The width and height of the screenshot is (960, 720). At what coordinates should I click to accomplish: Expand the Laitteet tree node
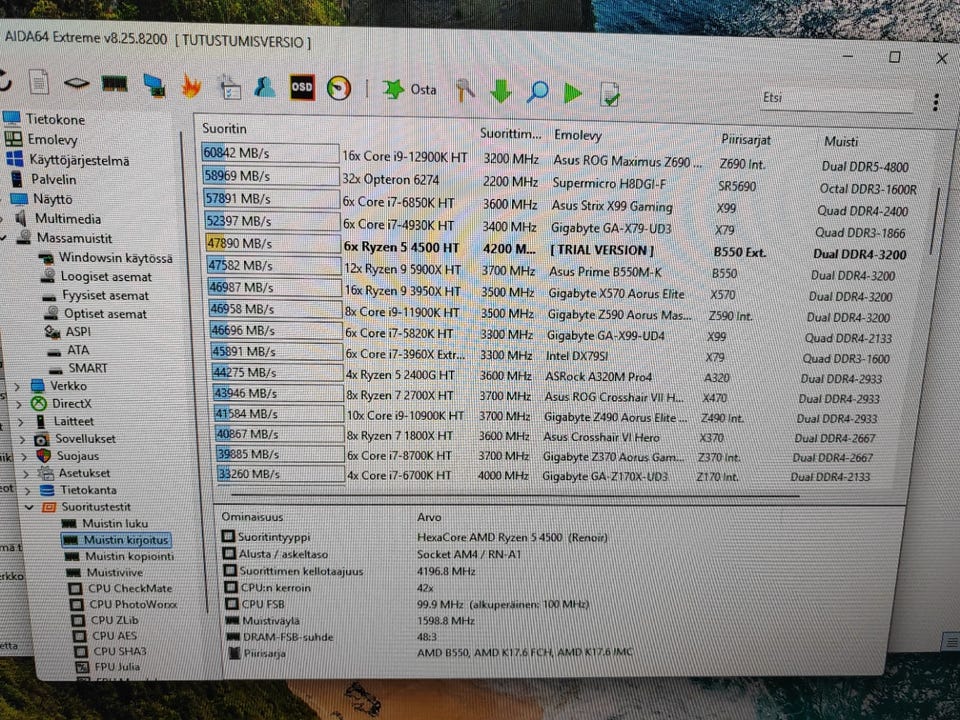tap(21, 422)
